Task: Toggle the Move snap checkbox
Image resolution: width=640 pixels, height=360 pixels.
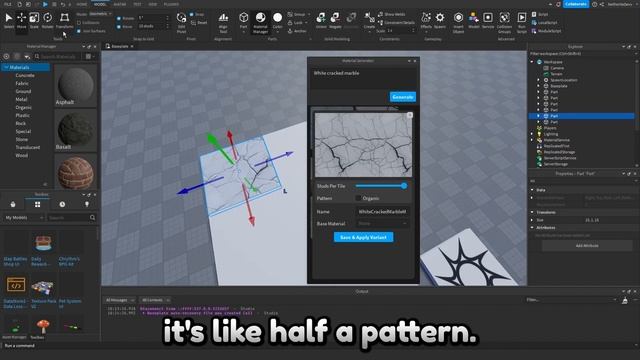Action: tap(119, 27)
